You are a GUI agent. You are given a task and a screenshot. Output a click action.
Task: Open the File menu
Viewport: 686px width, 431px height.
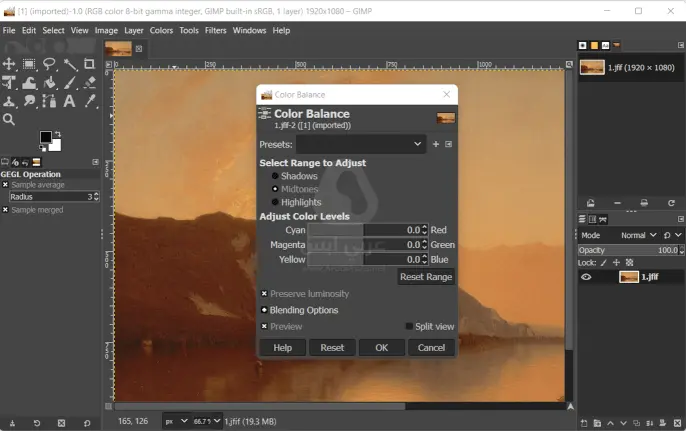[9, 30]
